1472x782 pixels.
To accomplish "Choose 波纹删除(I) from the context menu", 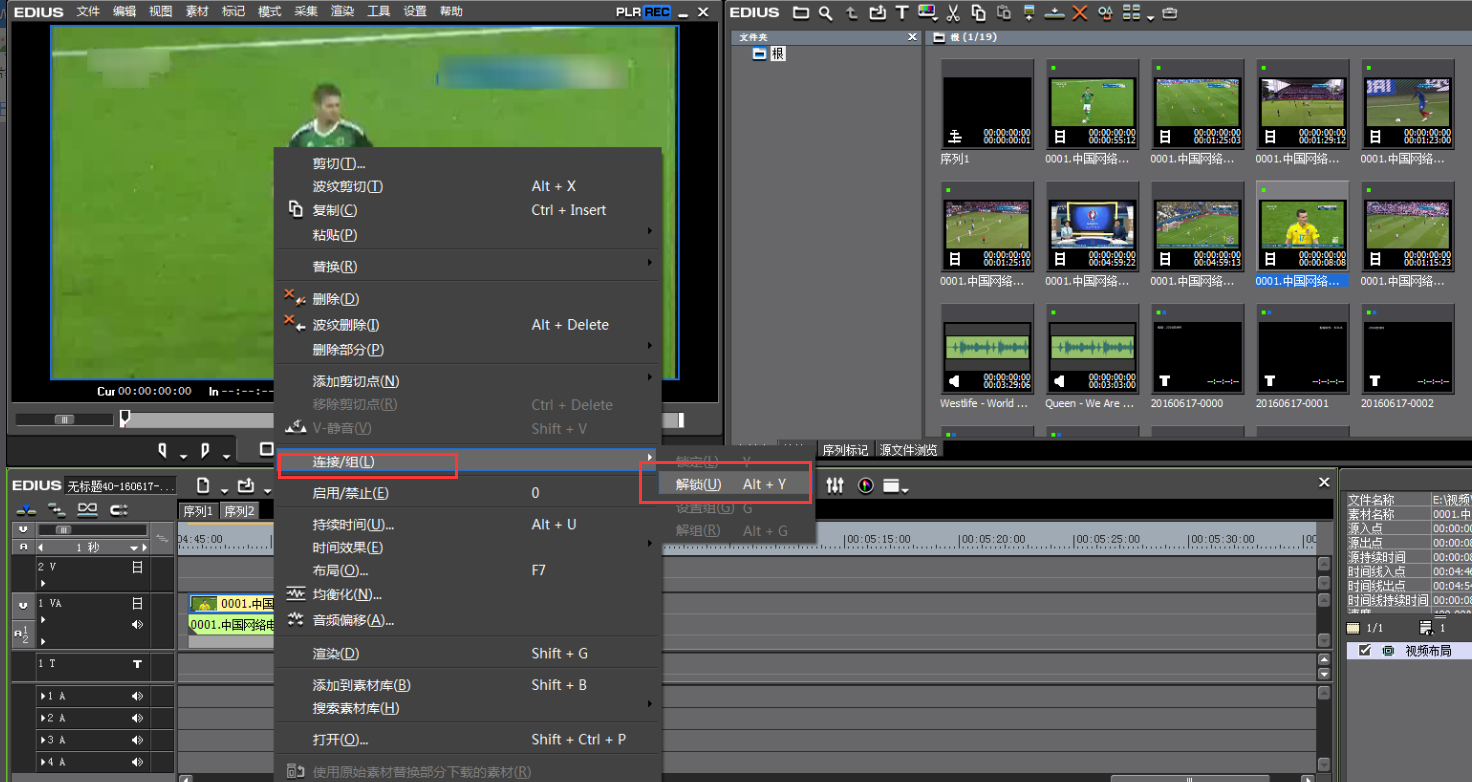I will point(345,325).
